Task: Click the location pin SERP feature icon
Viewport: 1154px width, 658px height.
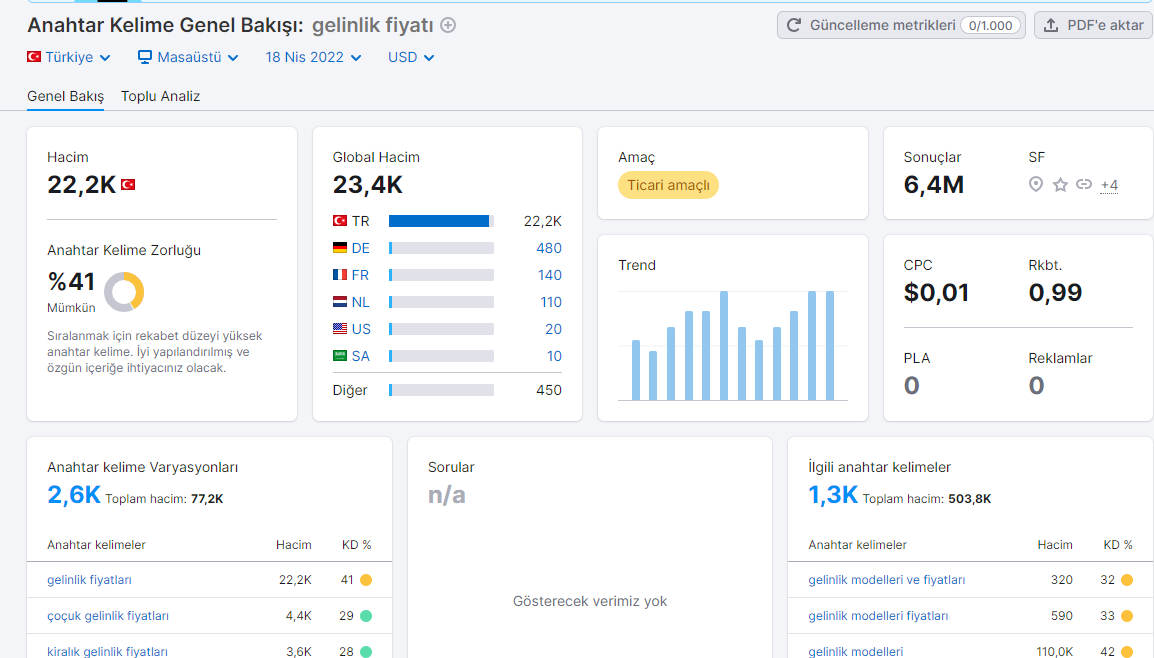Action: [1036, 185]
